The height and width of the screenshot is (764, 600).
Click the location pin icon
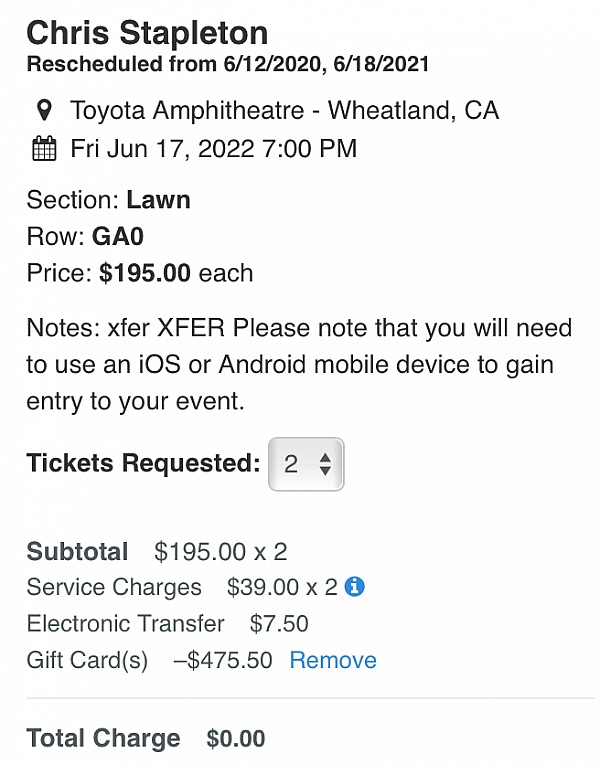(44, 111)
